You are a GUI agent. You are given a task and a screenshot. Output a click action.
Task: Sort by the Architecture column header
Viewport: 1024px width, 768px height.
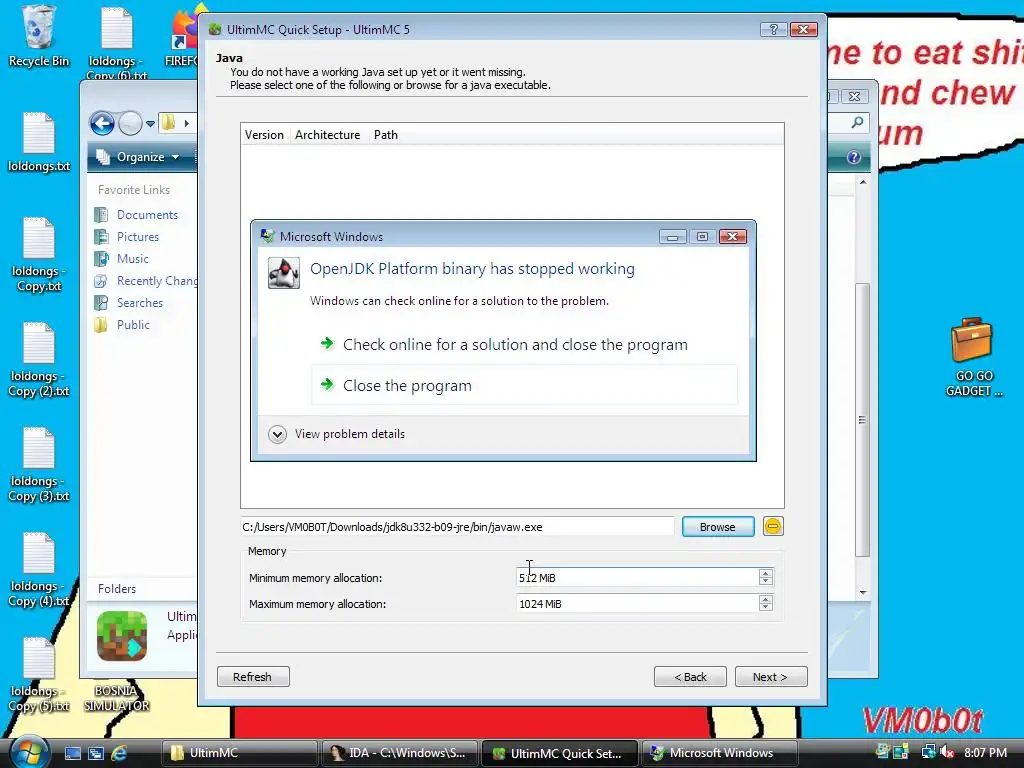pyautogui.click(x=328, y=135)
